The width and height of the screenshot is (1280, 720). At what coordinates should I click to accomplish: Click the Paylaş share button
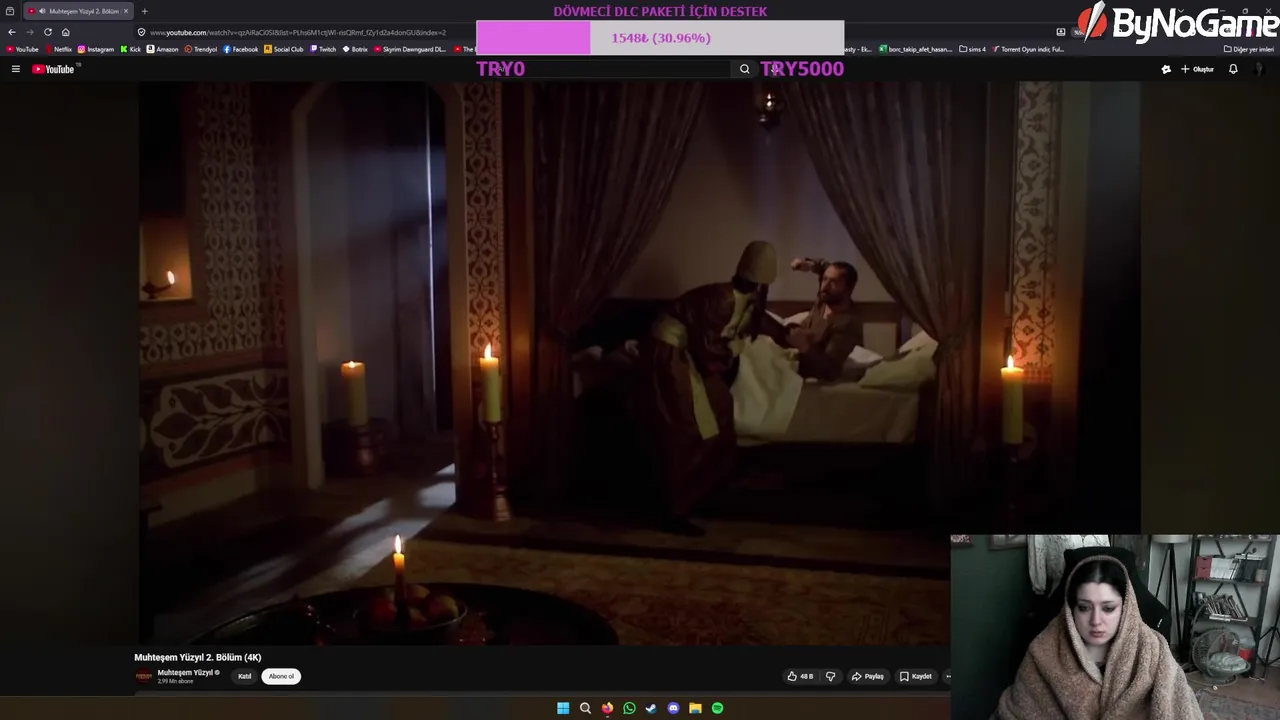[x=868, y=676]
